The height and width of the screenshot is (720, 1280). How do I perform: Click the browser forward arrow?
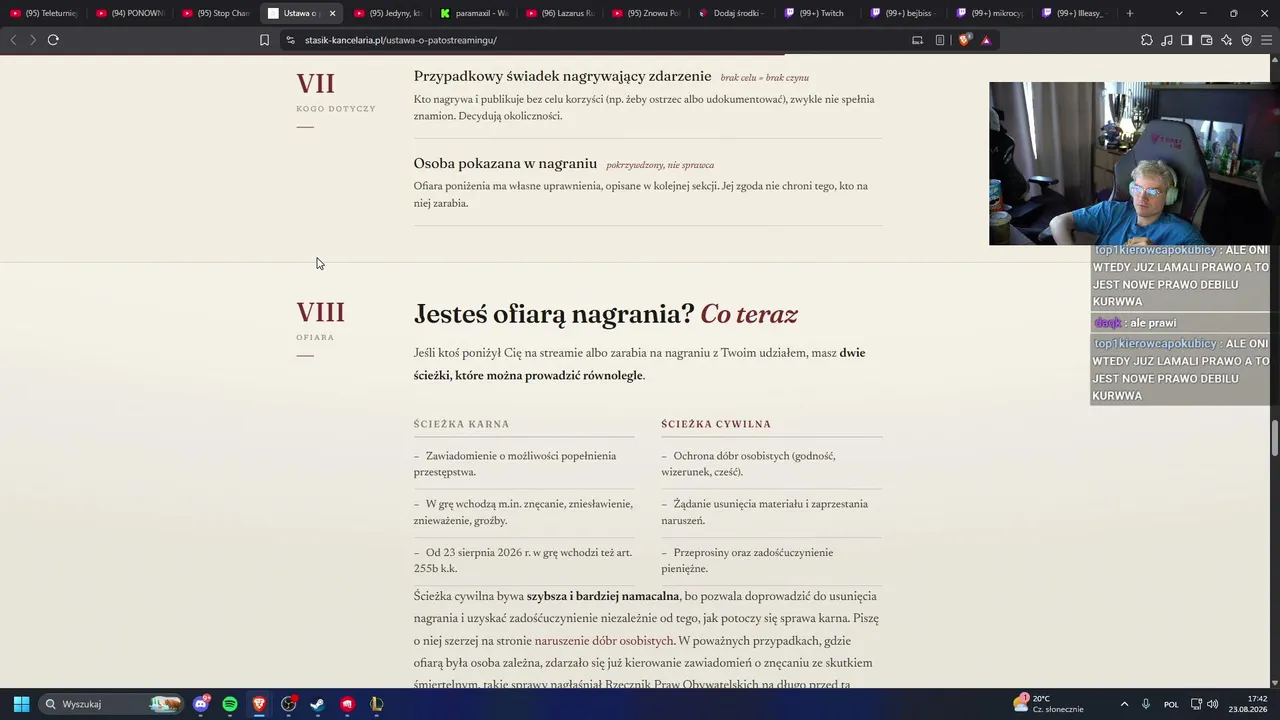coord(32,40)
